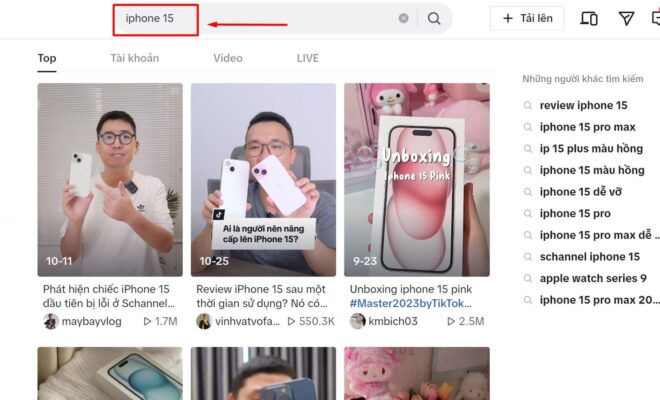Open the vinhvatvofa video thumbnail dated 10-25
This screenshot has height=400, width=660.
click(263, 180)
